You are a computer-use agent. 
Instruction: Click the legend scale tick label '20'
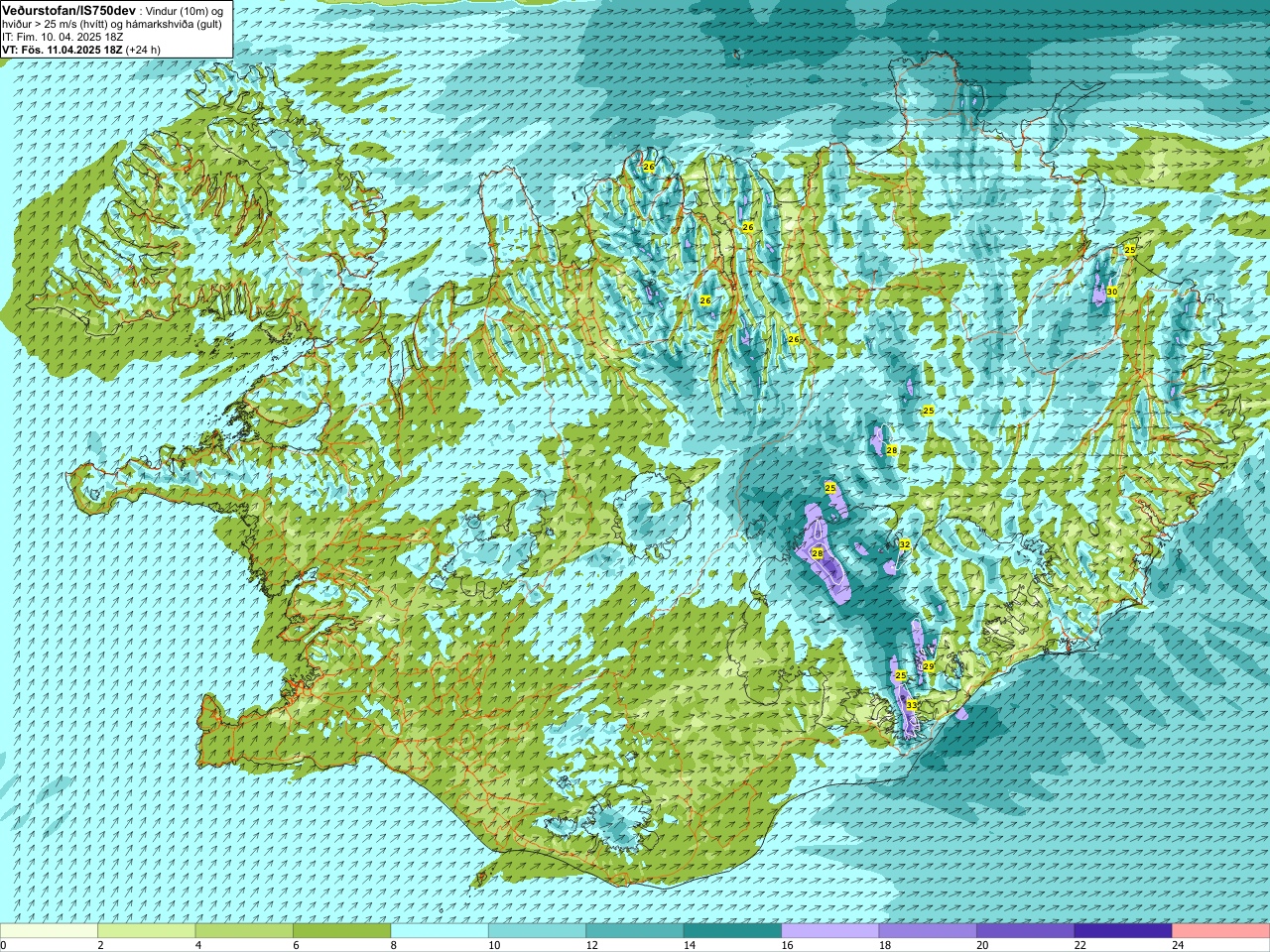coord(982,945)
